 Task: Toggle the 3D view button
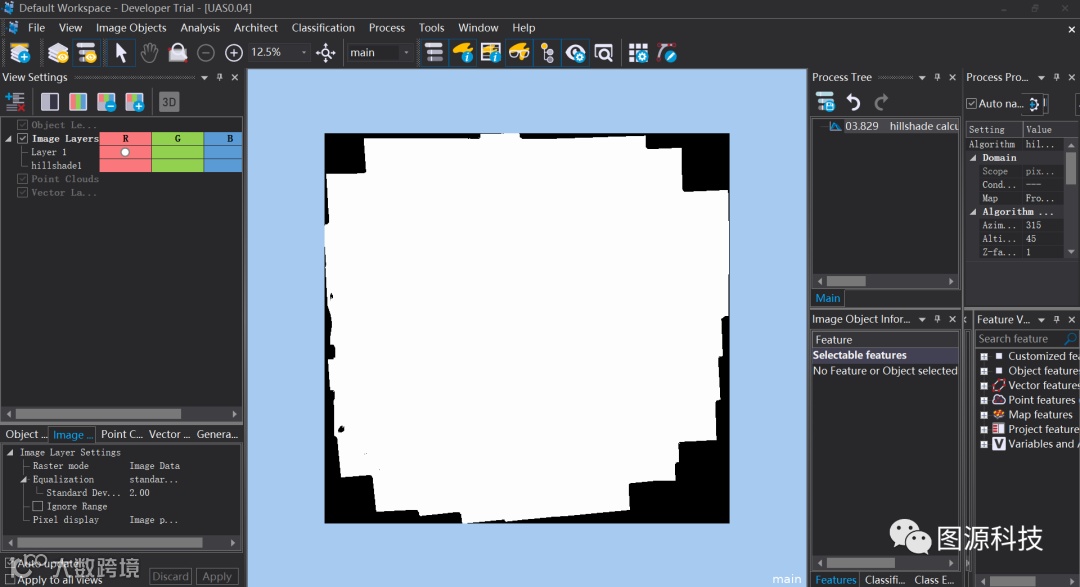click(x=169, y=102)
